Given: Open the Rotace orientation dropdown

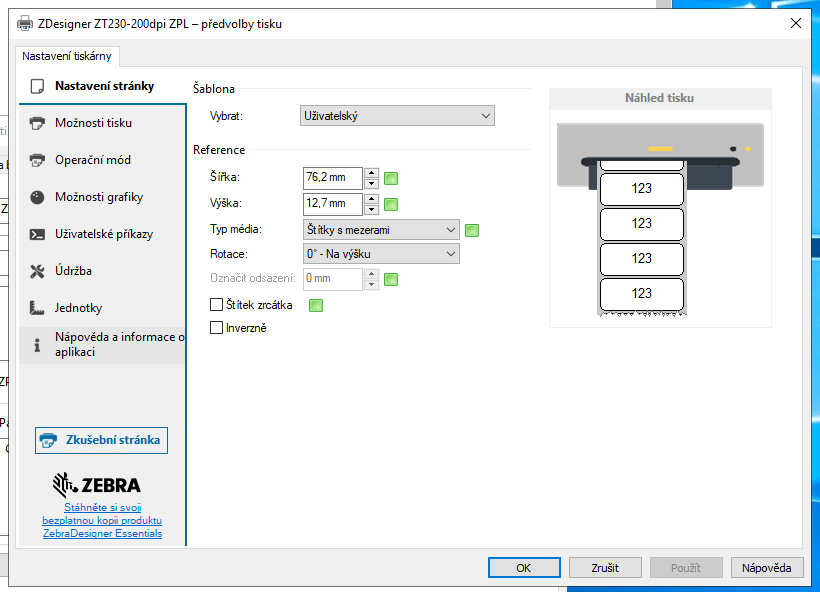Looking at the screenshot, I should [380, 254].
